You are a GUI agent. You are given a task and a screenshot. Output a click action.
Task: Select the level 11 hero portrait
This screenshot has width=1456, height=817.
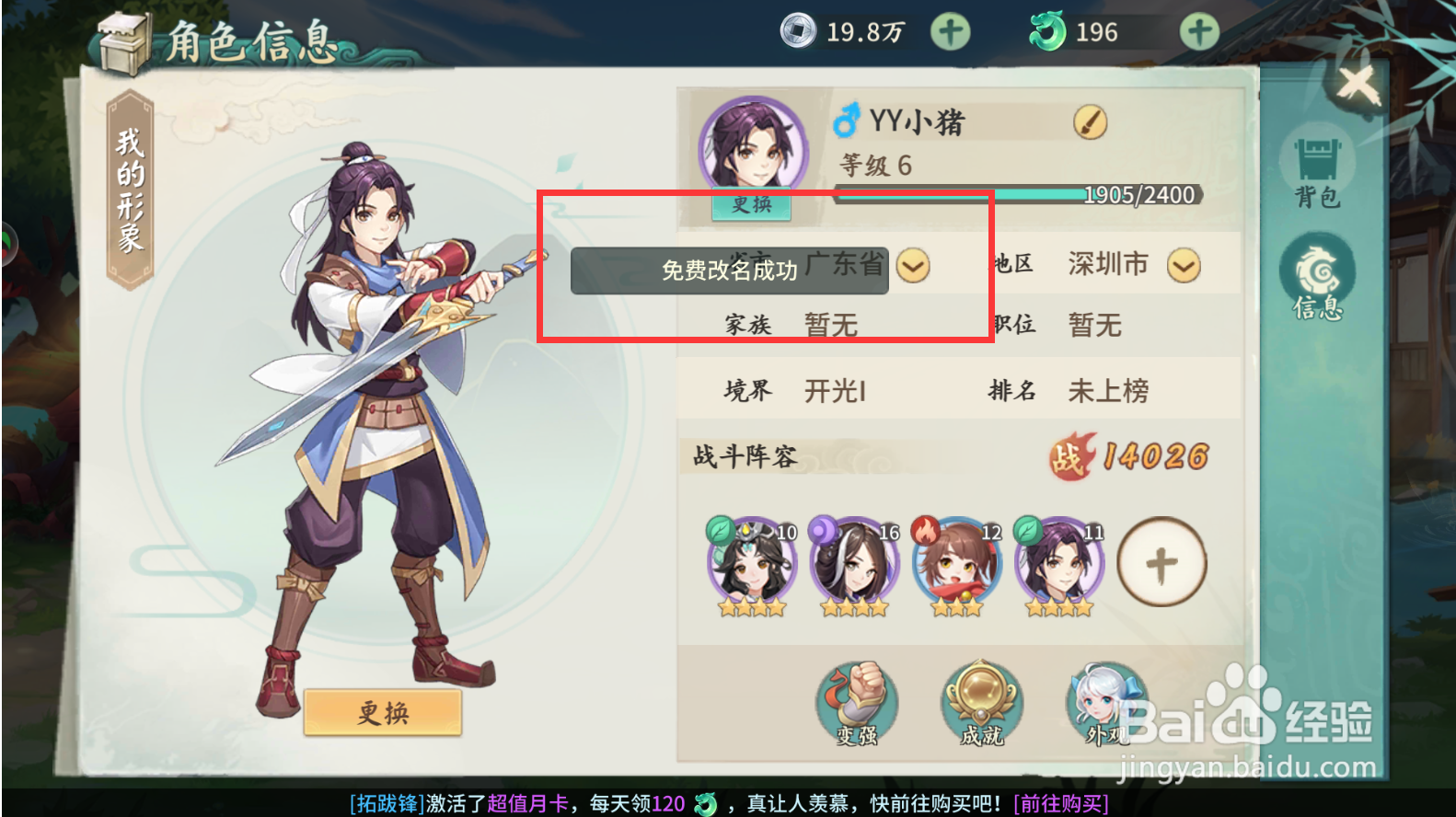point(1058,565)
